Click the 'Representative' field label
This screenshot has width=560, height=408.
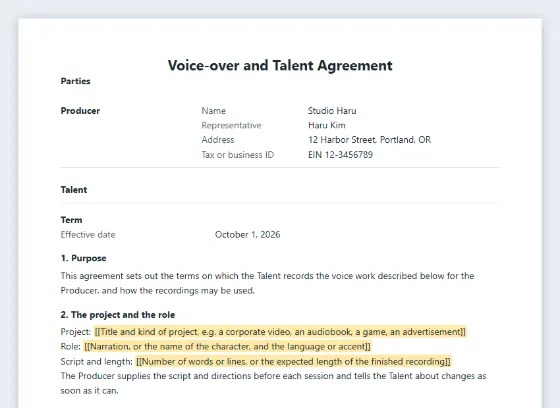coord(231,125)
